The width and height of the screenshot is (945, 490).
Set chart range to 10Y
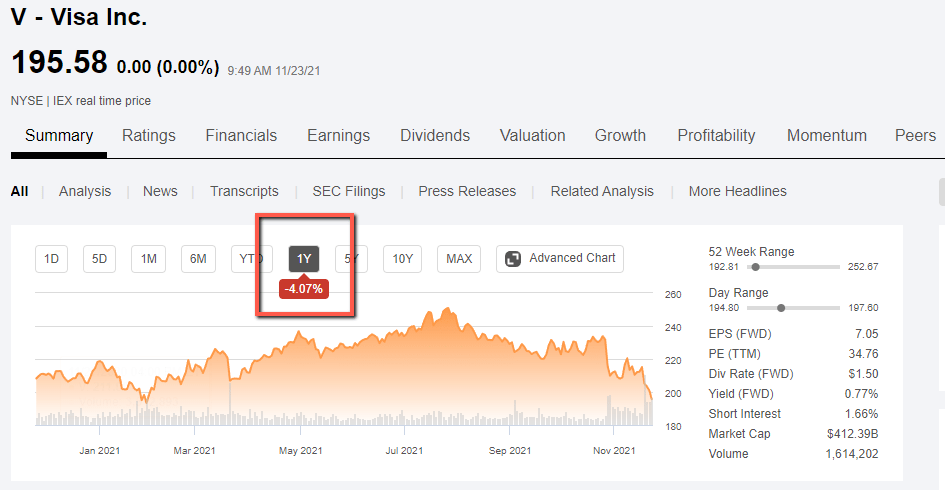403,259
